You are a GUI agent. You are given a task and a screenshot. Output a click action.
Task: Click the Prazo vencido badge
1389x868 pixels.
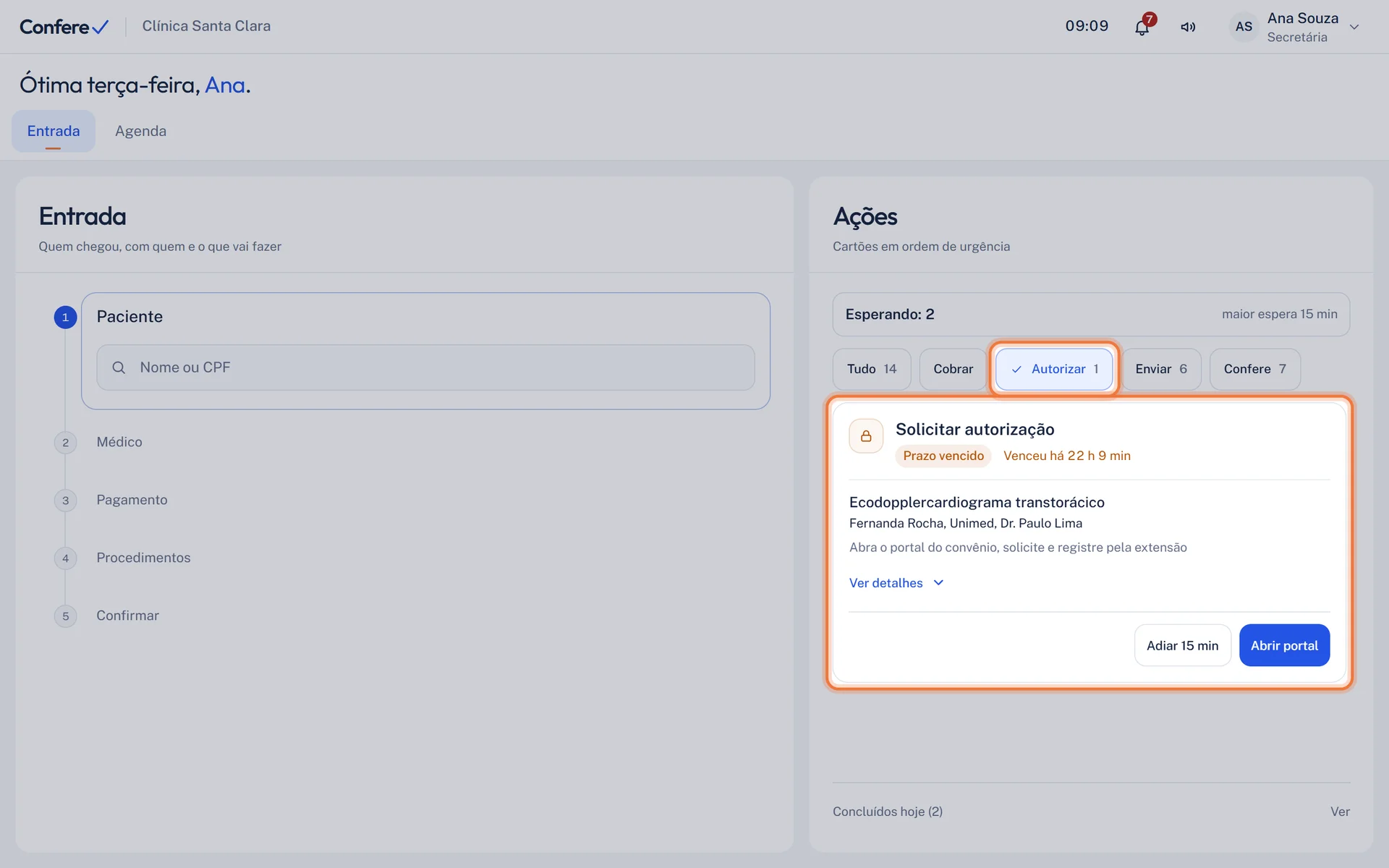[x=943, y=456]
